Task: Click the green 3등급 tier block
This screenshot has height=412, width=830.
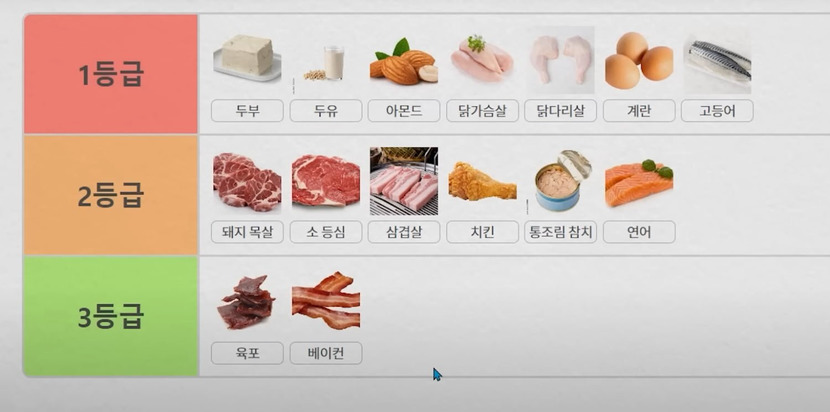Action: pos(111,316)
